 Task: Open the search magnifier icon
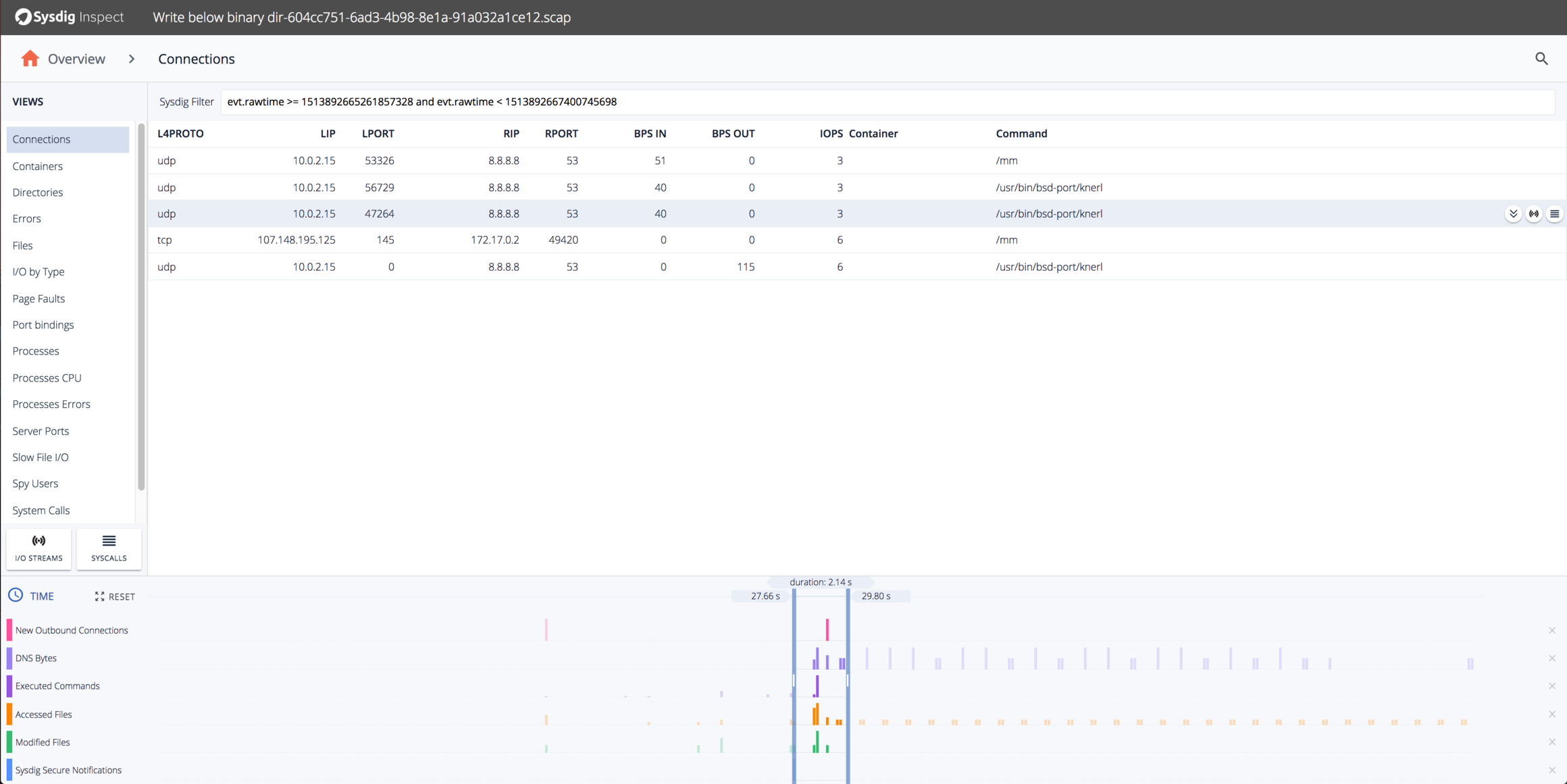1541,59
